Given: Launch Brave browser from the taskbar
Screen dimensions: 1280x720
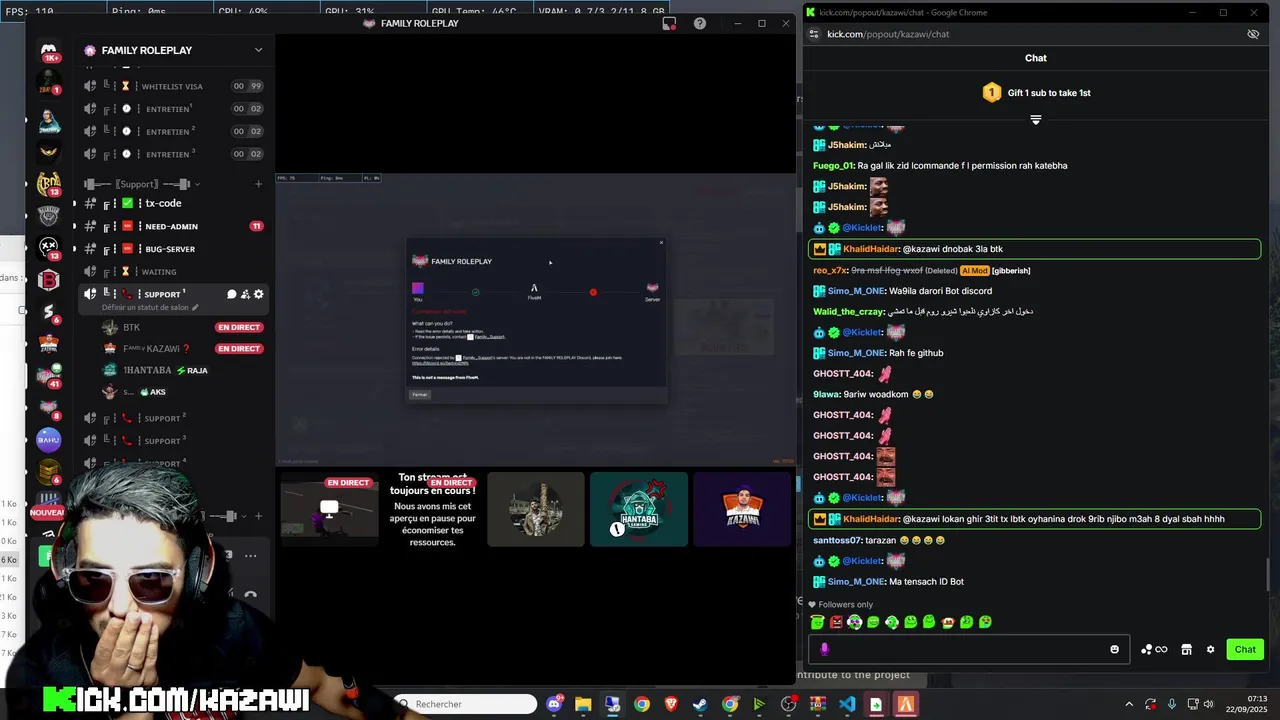Looking at the screenshot, I should pyautogui.click(x=671, y=704).
